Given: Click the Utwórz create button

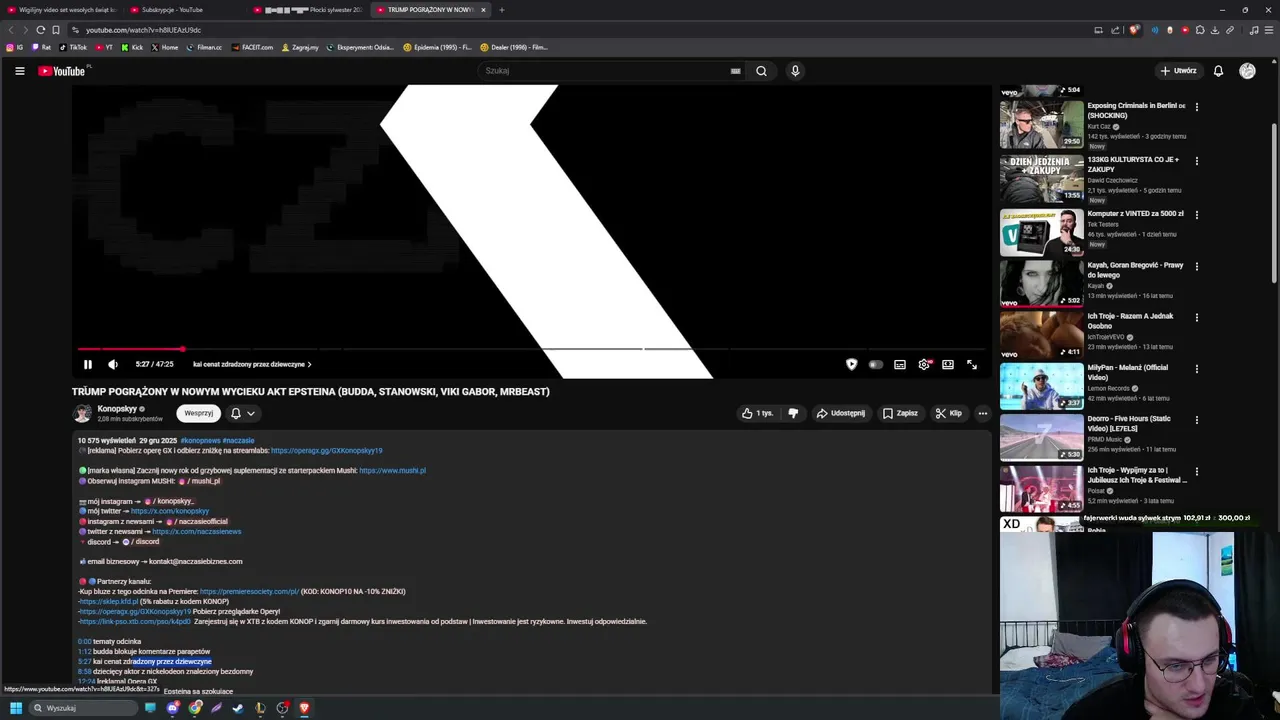Looking at the screenshot, I should point(1178,71).
